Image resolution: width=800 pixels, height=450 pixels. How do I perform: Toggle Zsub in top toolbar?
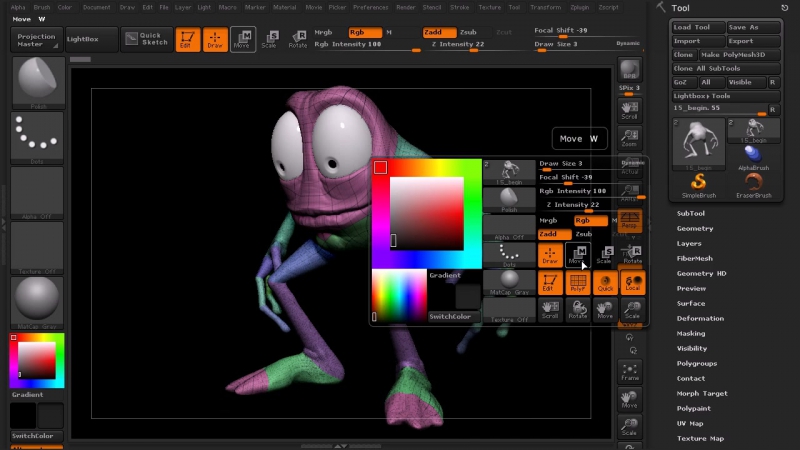[x=468, y=32]
